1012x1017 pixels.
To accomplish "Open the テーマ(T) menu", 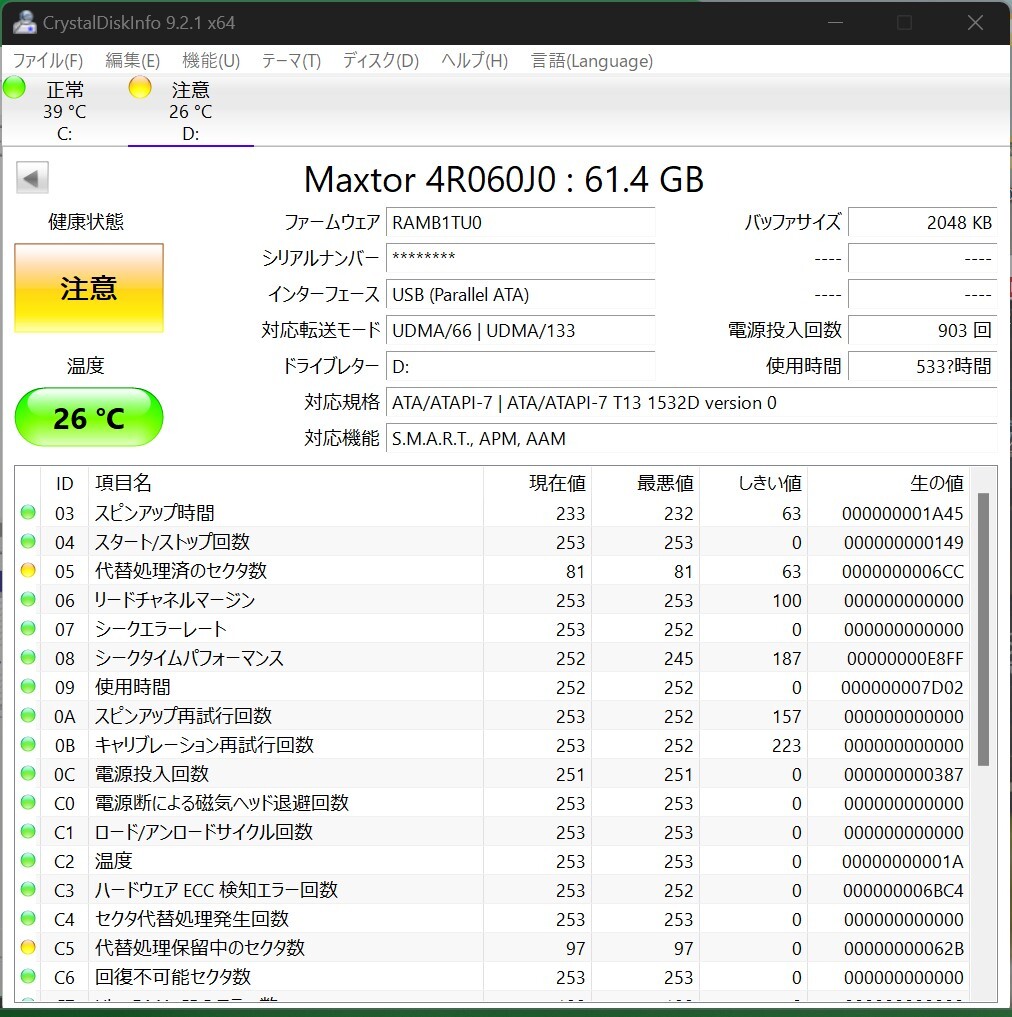I will [289, 61].
